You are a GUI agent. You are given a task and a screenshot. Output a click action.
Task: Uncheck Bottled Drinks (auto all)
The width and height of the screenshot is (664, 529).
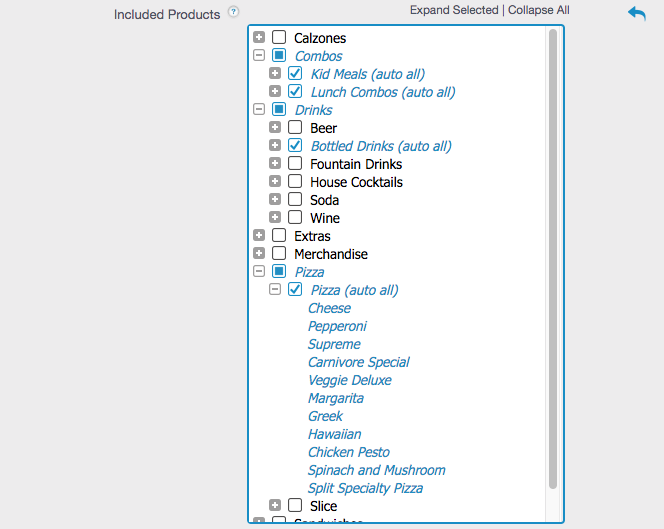pyautogui.click(x=295, y=146)
